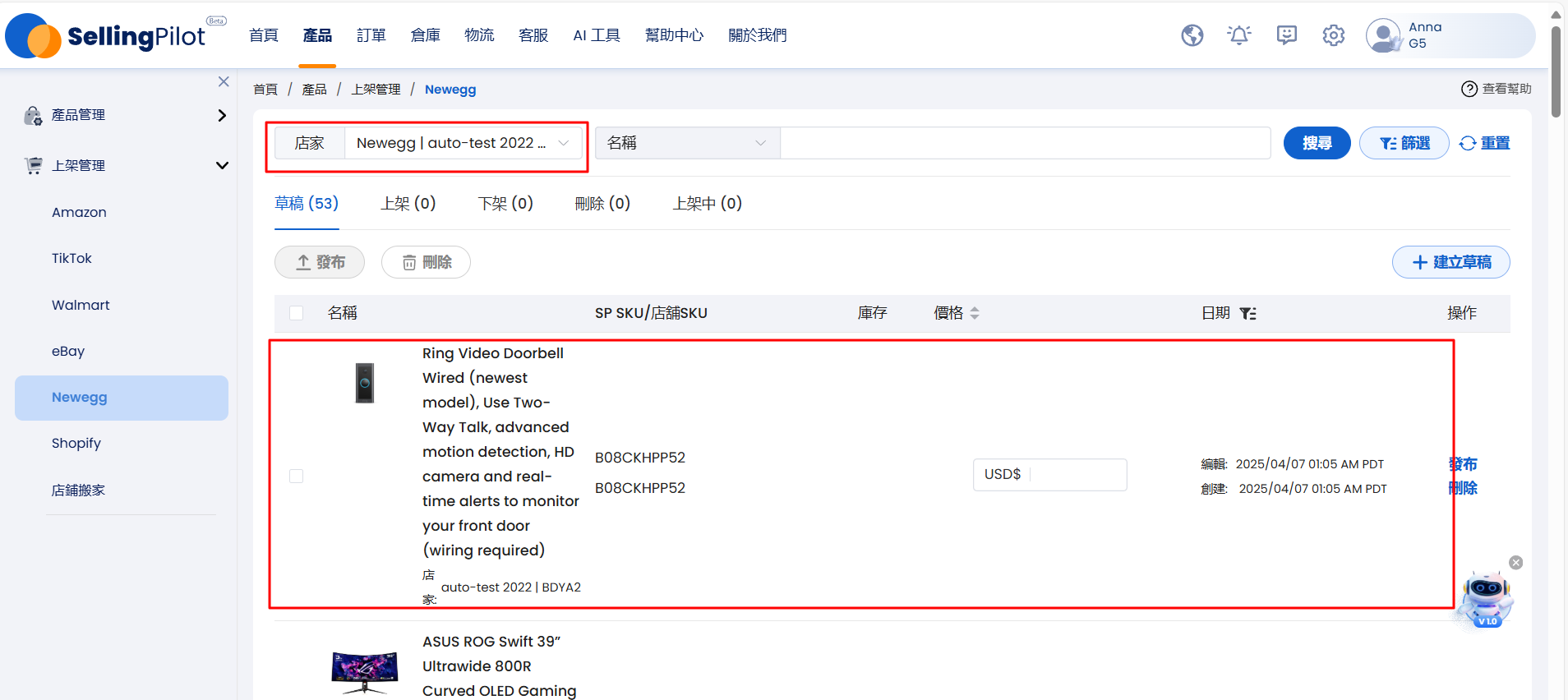Screen dimensions: 1568x700
Task: Select 產品 in top navigation
Action: (x=317, y=35)
